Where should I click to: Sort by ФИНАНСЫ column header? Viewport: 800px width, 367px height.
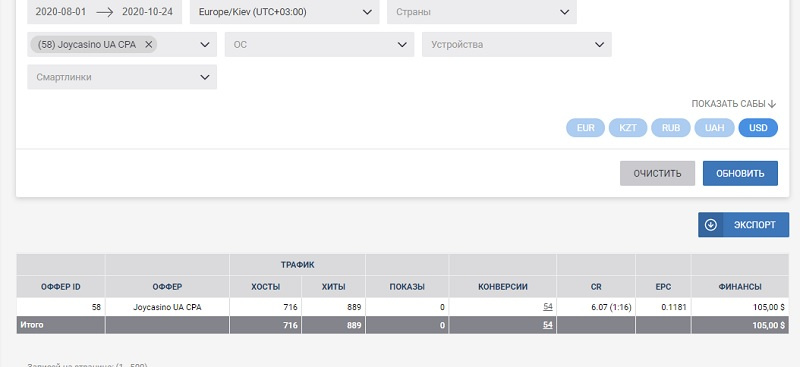tap(740, 287)
